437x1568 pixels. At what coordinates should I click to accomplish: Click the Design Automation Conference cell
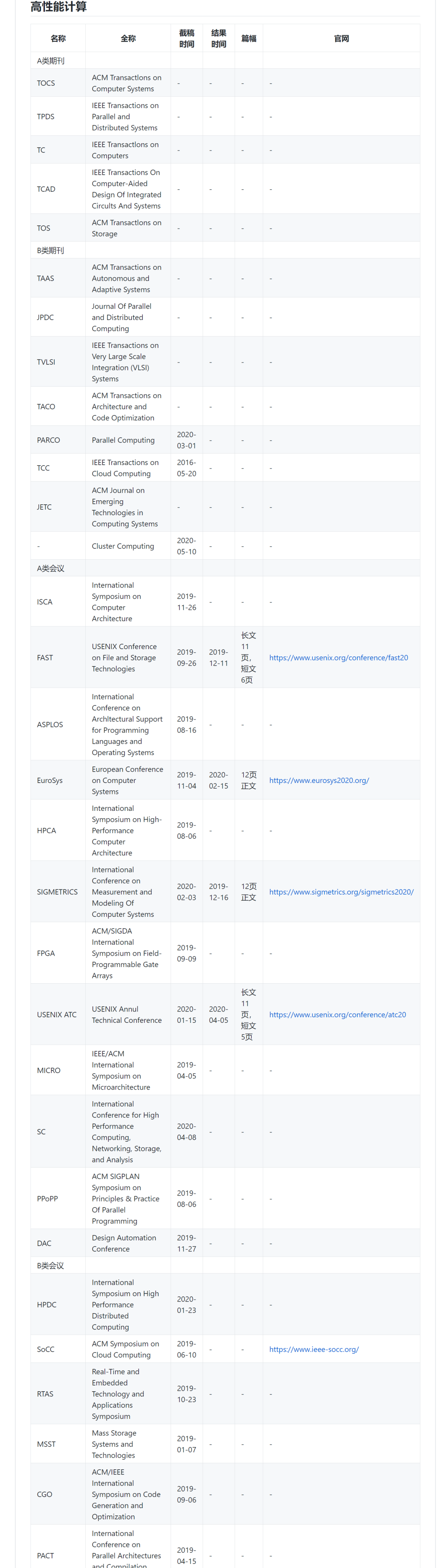coord(123,1243)
